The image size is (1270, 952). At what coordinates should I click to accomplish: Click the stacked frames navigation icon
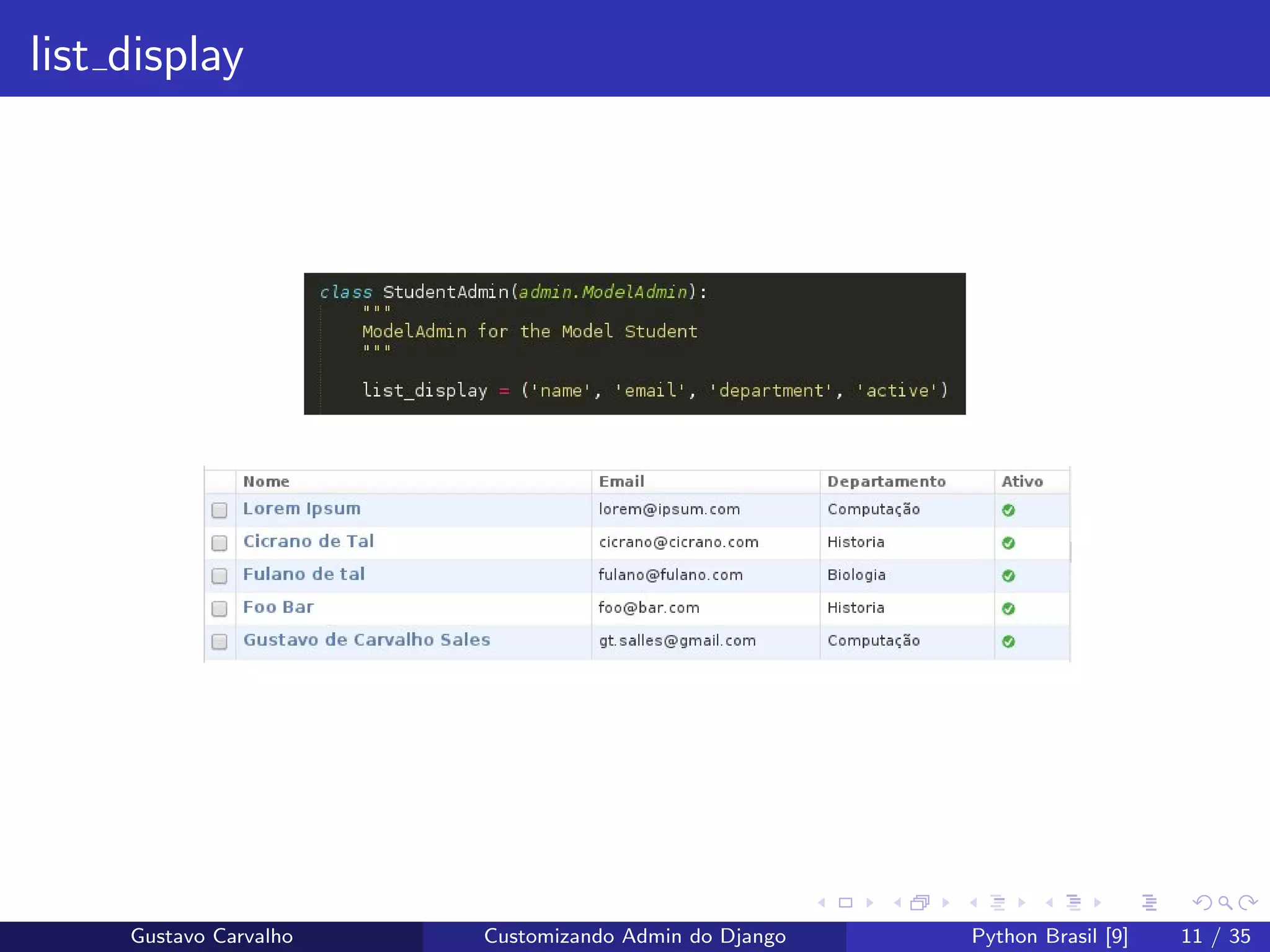pos(920,903)
